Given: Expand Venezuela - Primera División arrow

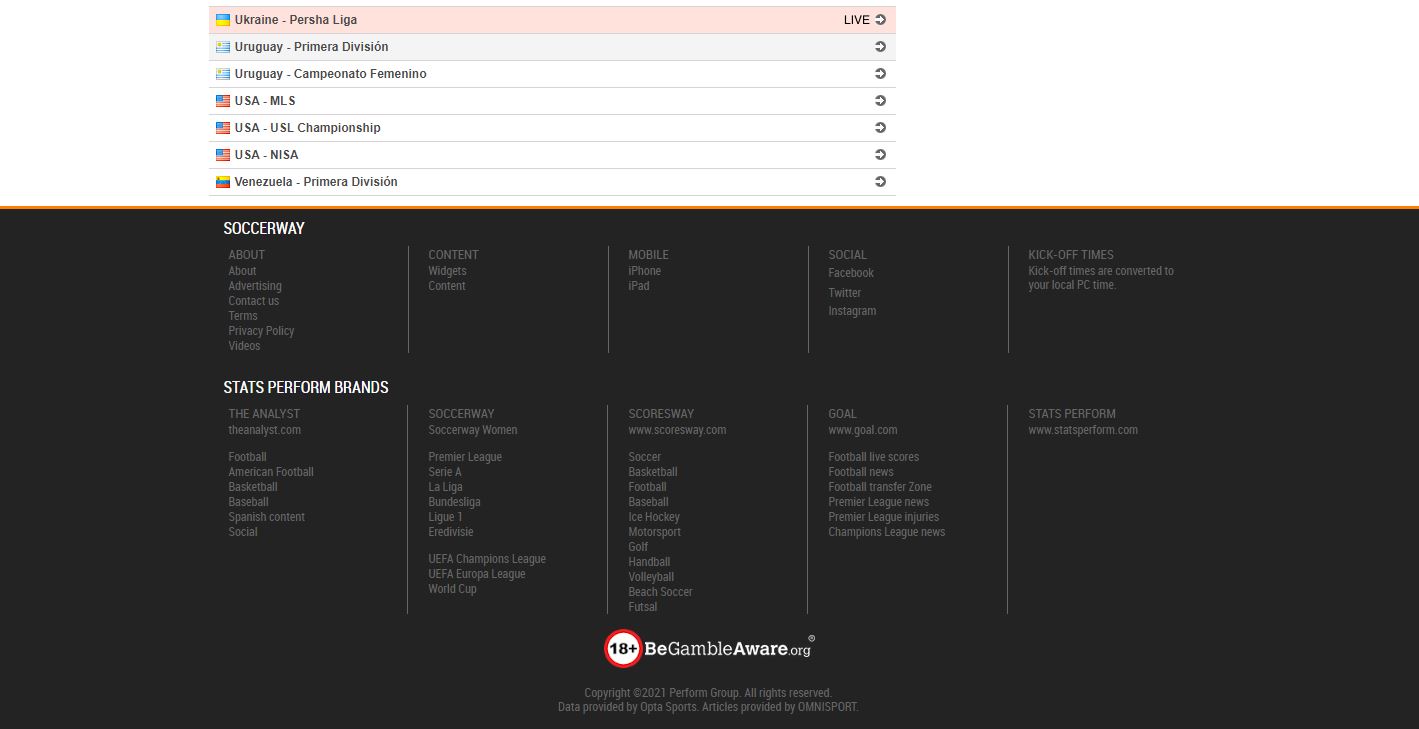Looking at the screenshot, I should 880,181.
